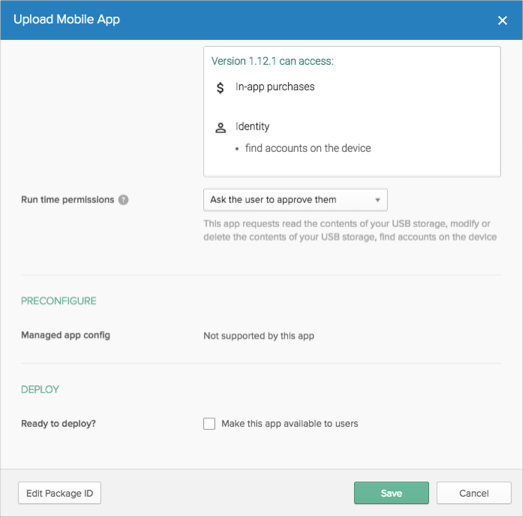Click the Upload Mobile App title bar
The height and width of the screenshot is (517, 523).
(262, 20)
